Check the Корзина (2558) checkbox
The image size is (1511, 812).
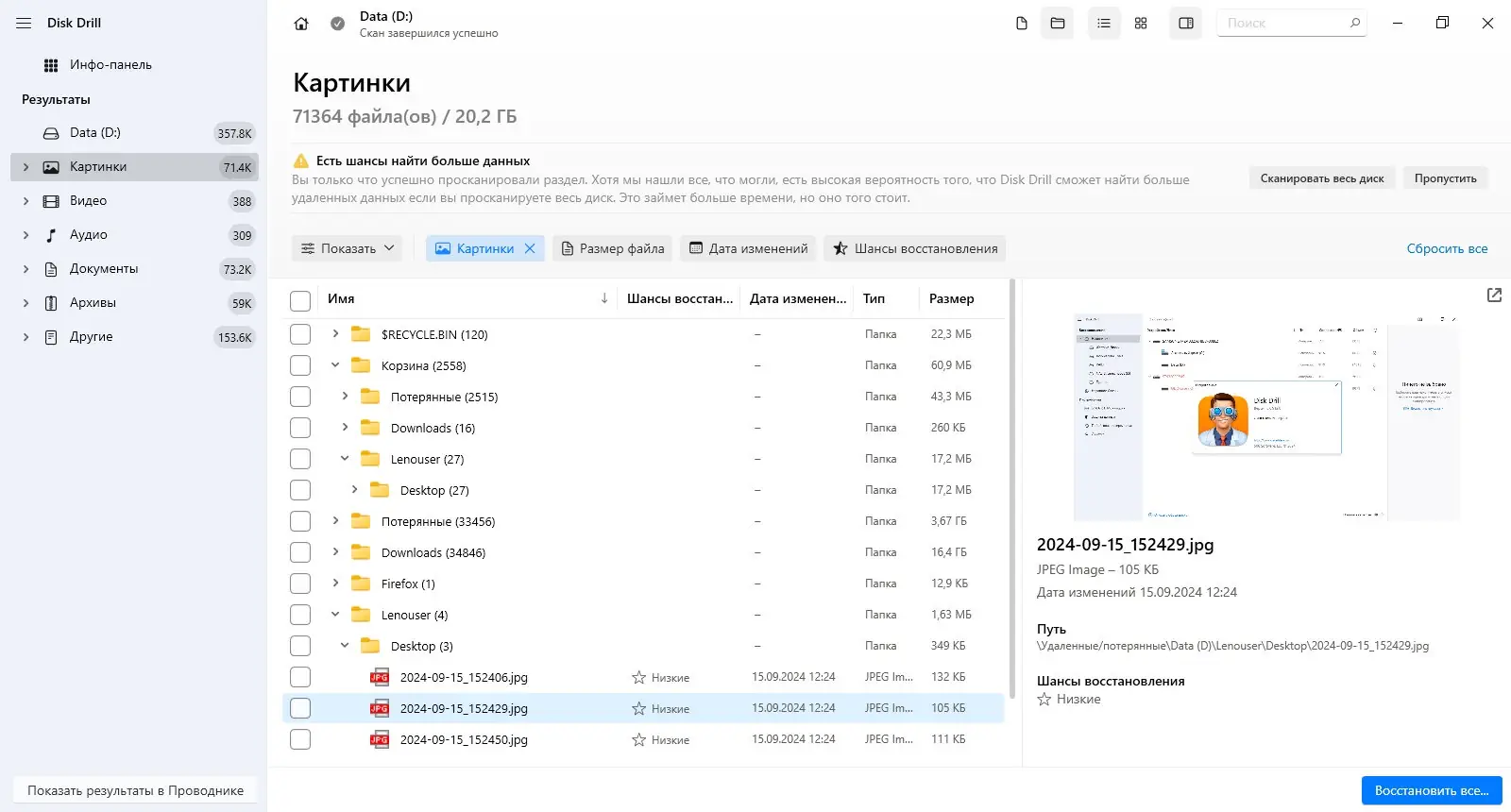[x=300, y=365]
